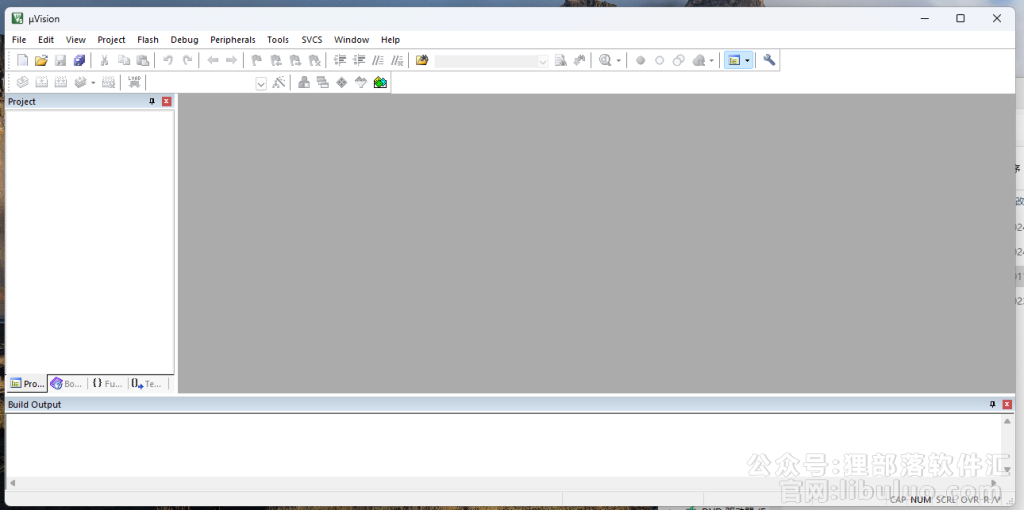Screen dimensions: 1024x510
Task: Open the Flash menu
Action: click(x=148, y=40)
